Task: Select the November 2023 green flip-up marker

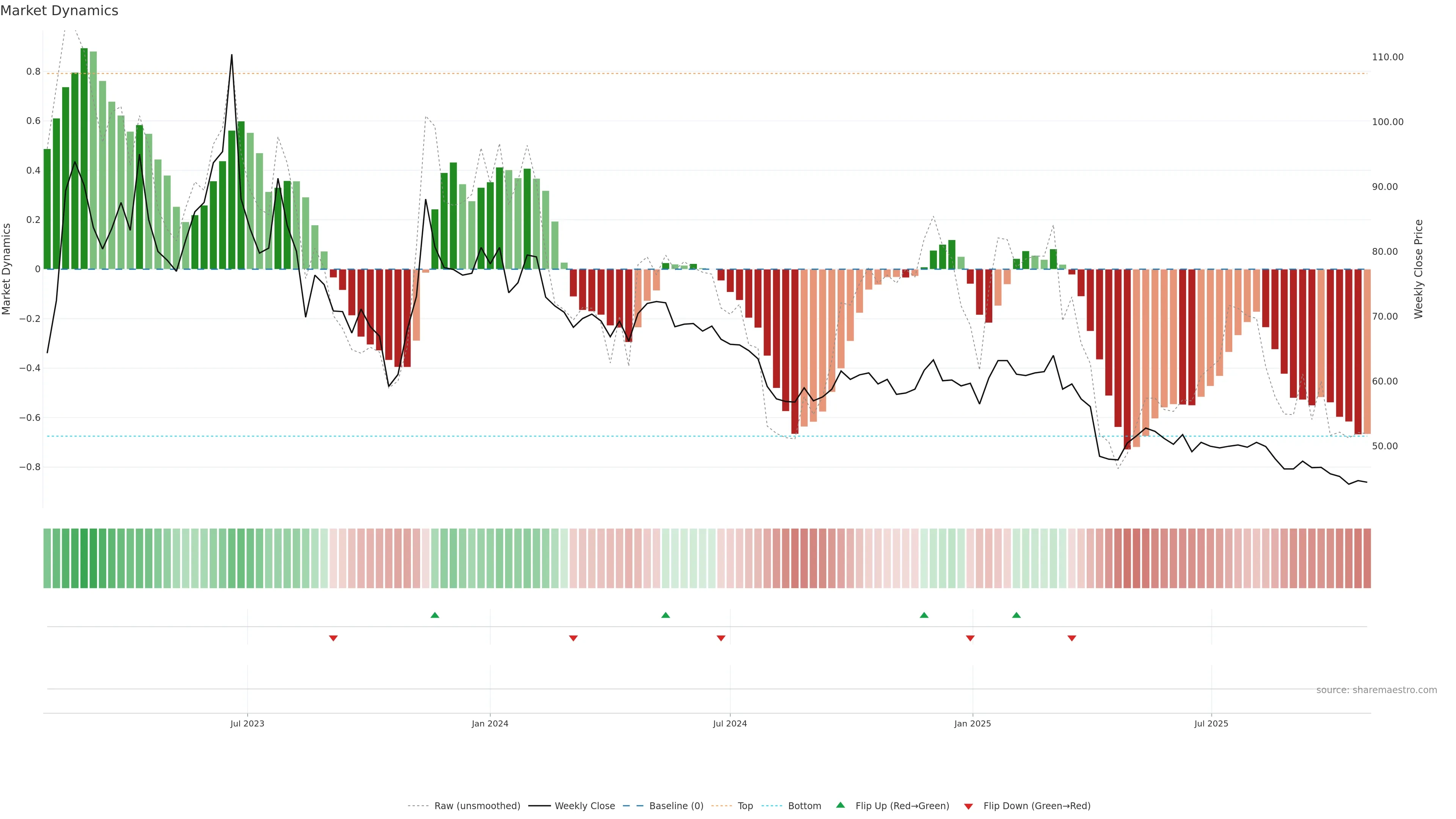Action: [x=435, y=615]
